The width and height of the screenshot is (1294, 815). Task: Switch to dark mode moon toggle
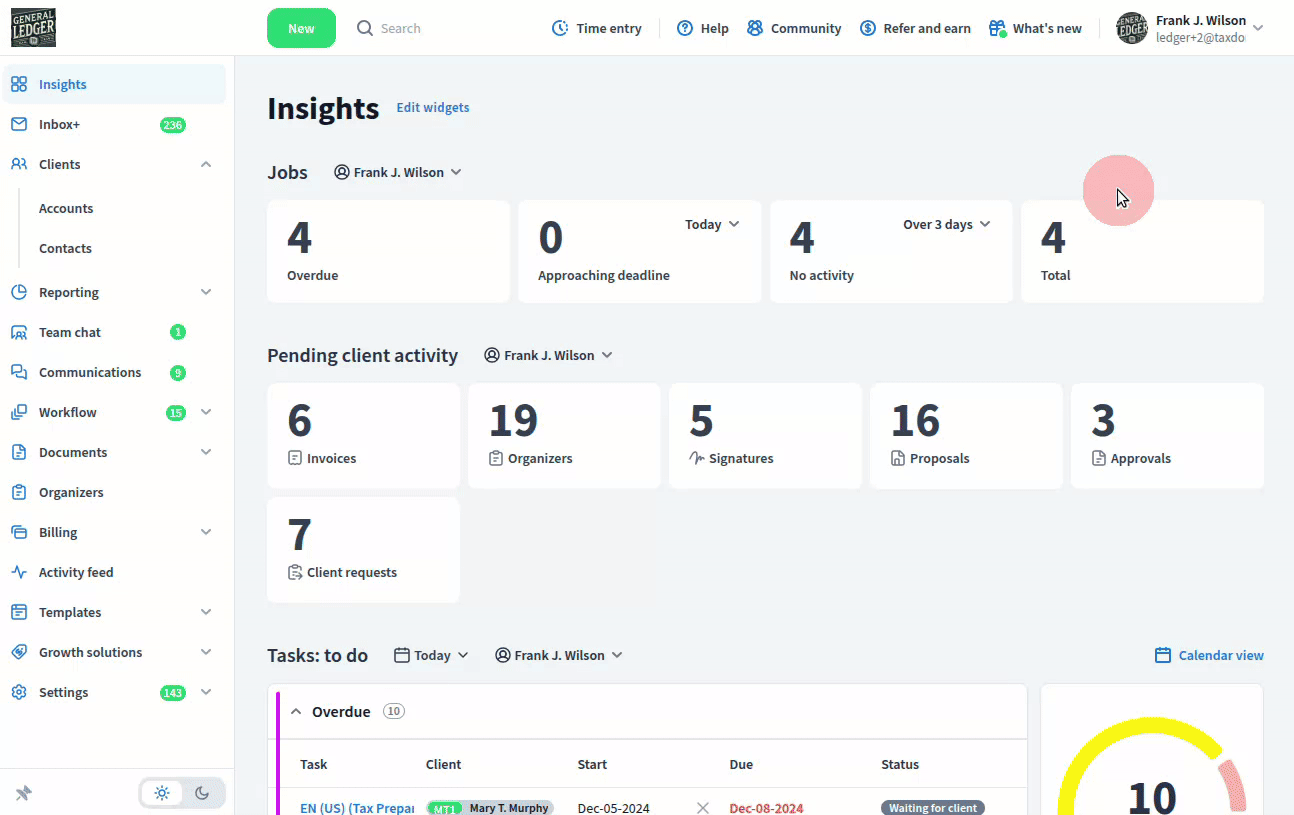202,793
